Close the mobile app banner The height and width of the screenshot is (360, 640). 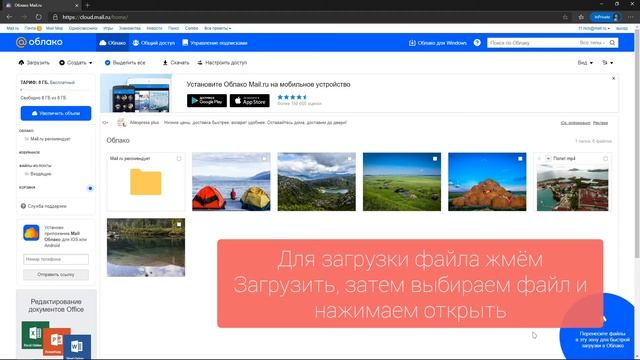point(613,78)
